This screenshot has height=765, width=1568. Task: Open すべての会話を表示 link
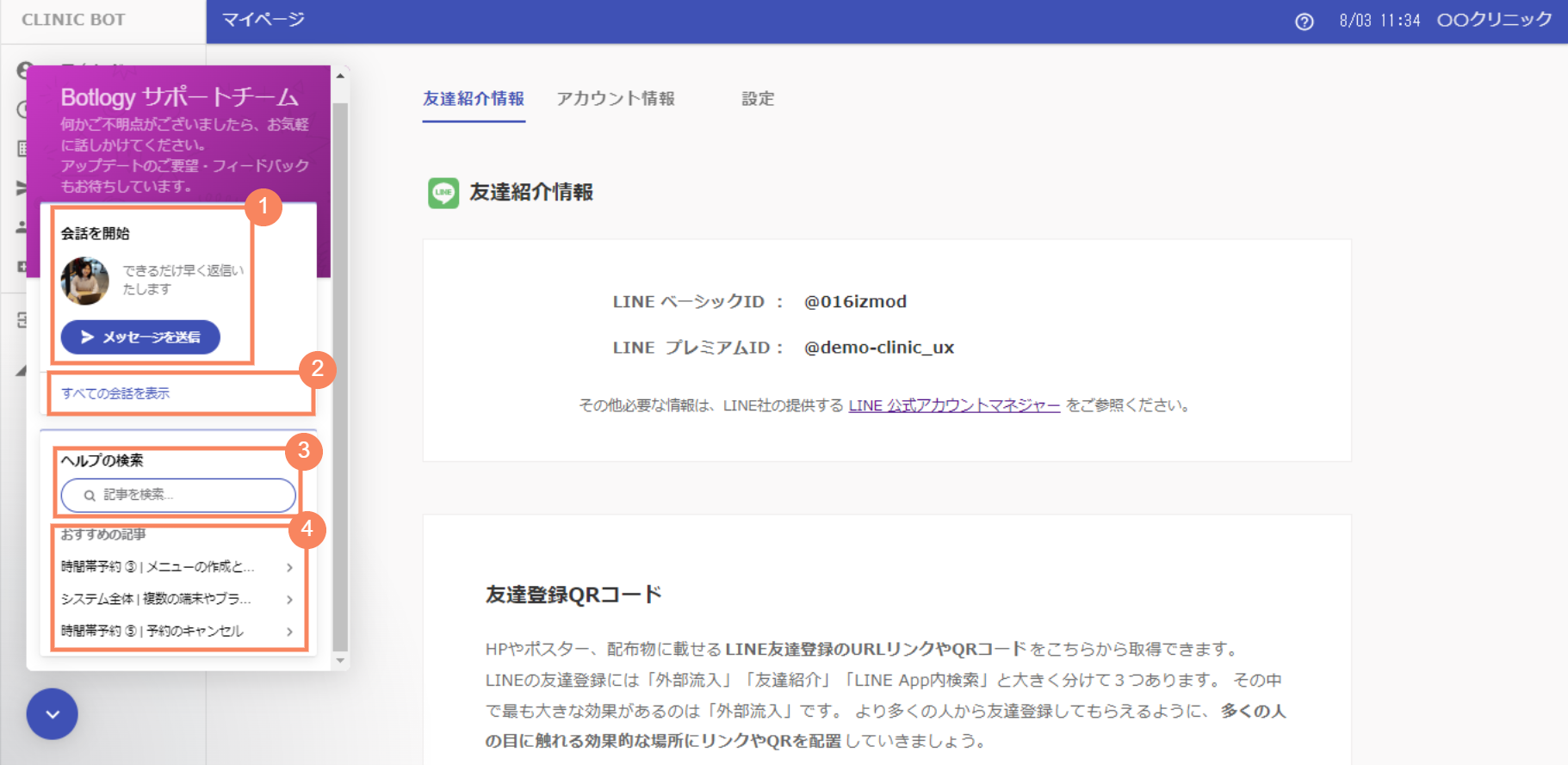(x=115, y=393)
